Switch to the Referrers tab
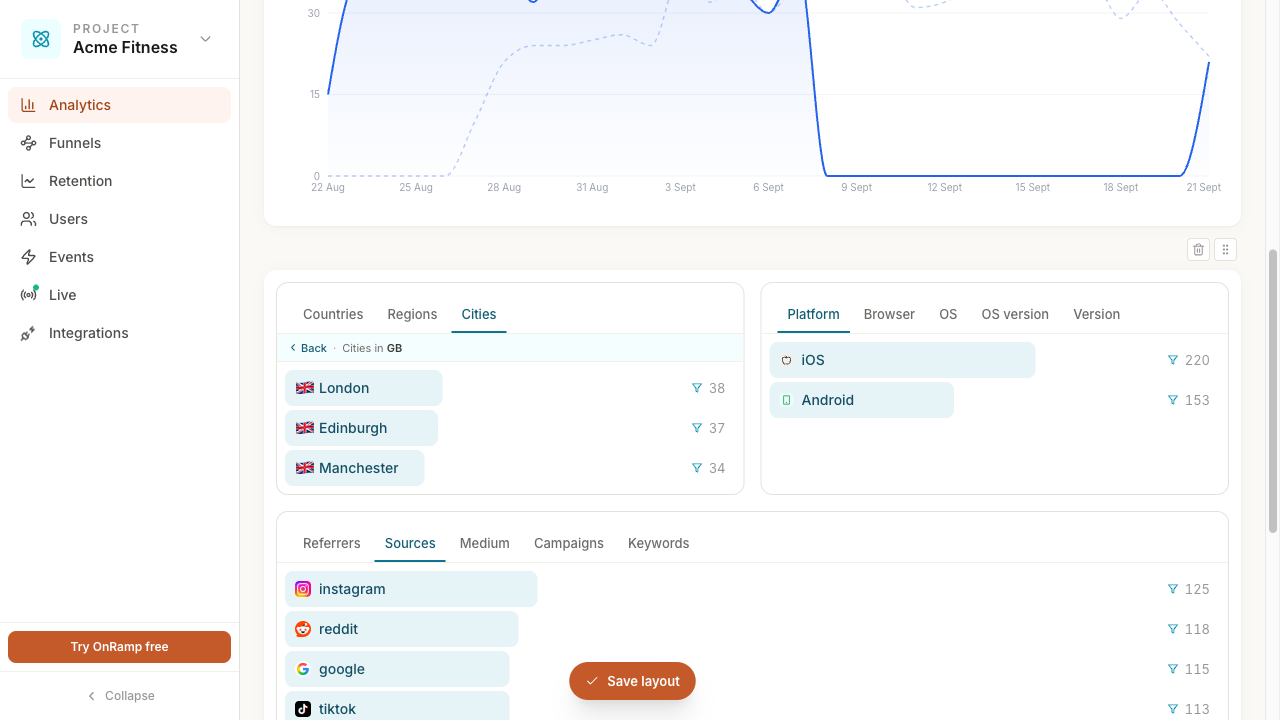1280x720 pixels. click(x=331, y=543)
